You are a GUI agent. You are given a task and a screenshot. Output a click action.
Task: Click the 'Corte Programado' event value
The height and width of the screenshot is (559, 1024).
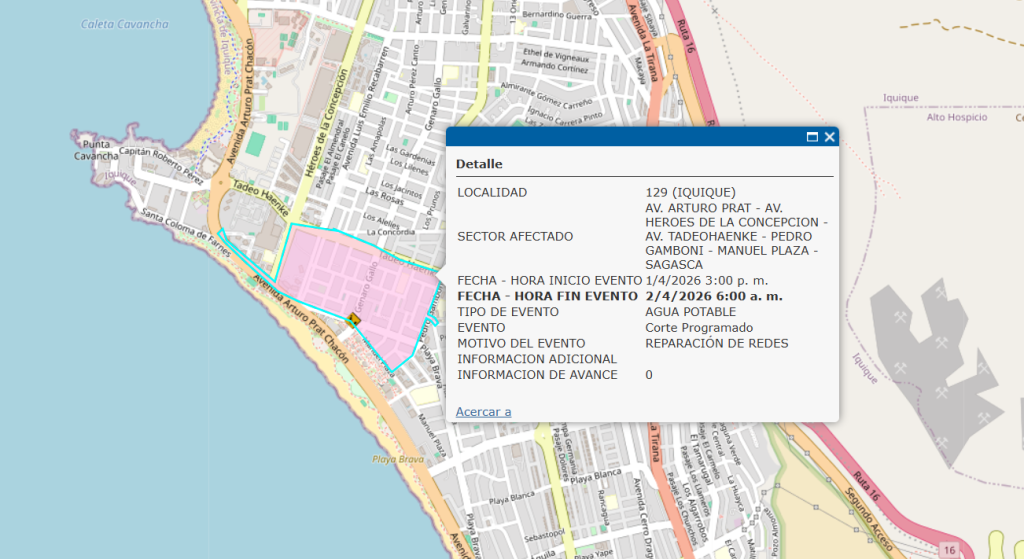(699, 327)
